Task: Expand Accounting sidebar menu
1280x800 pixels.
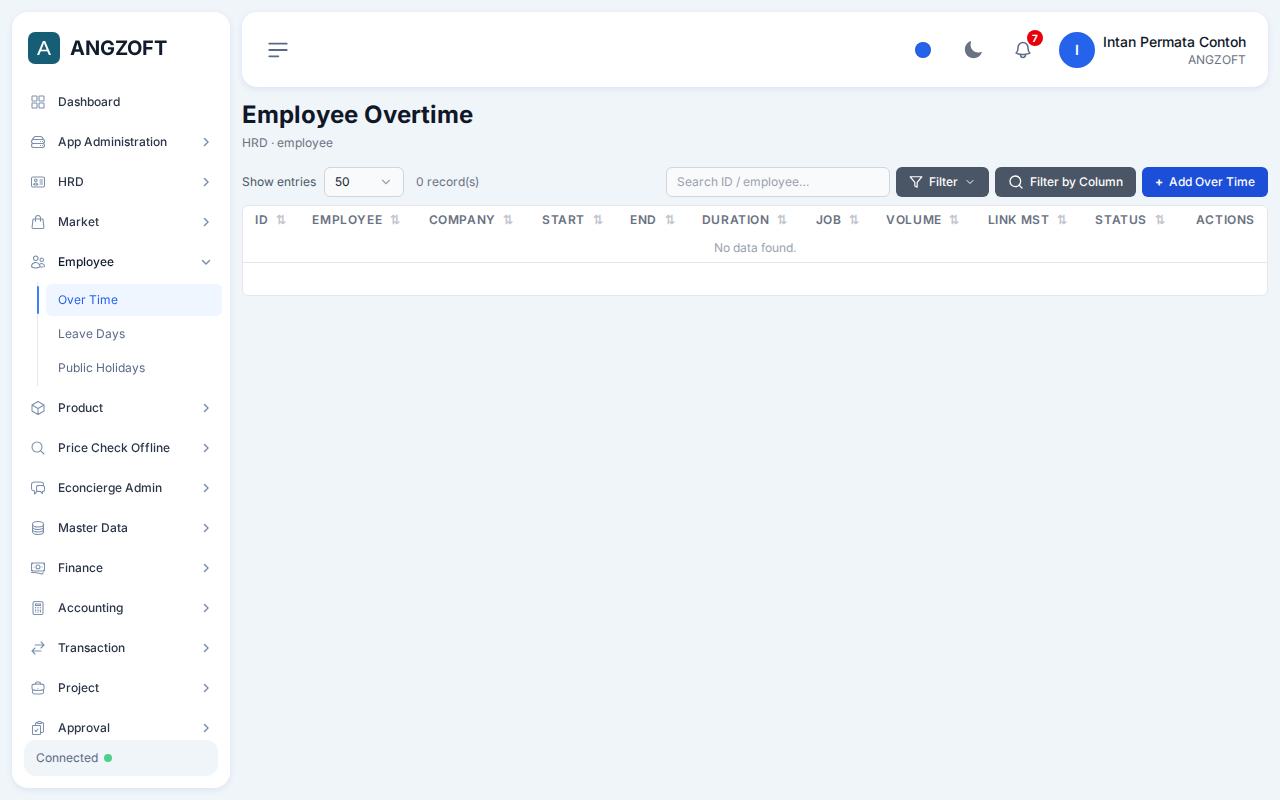Action: (121, 608)
